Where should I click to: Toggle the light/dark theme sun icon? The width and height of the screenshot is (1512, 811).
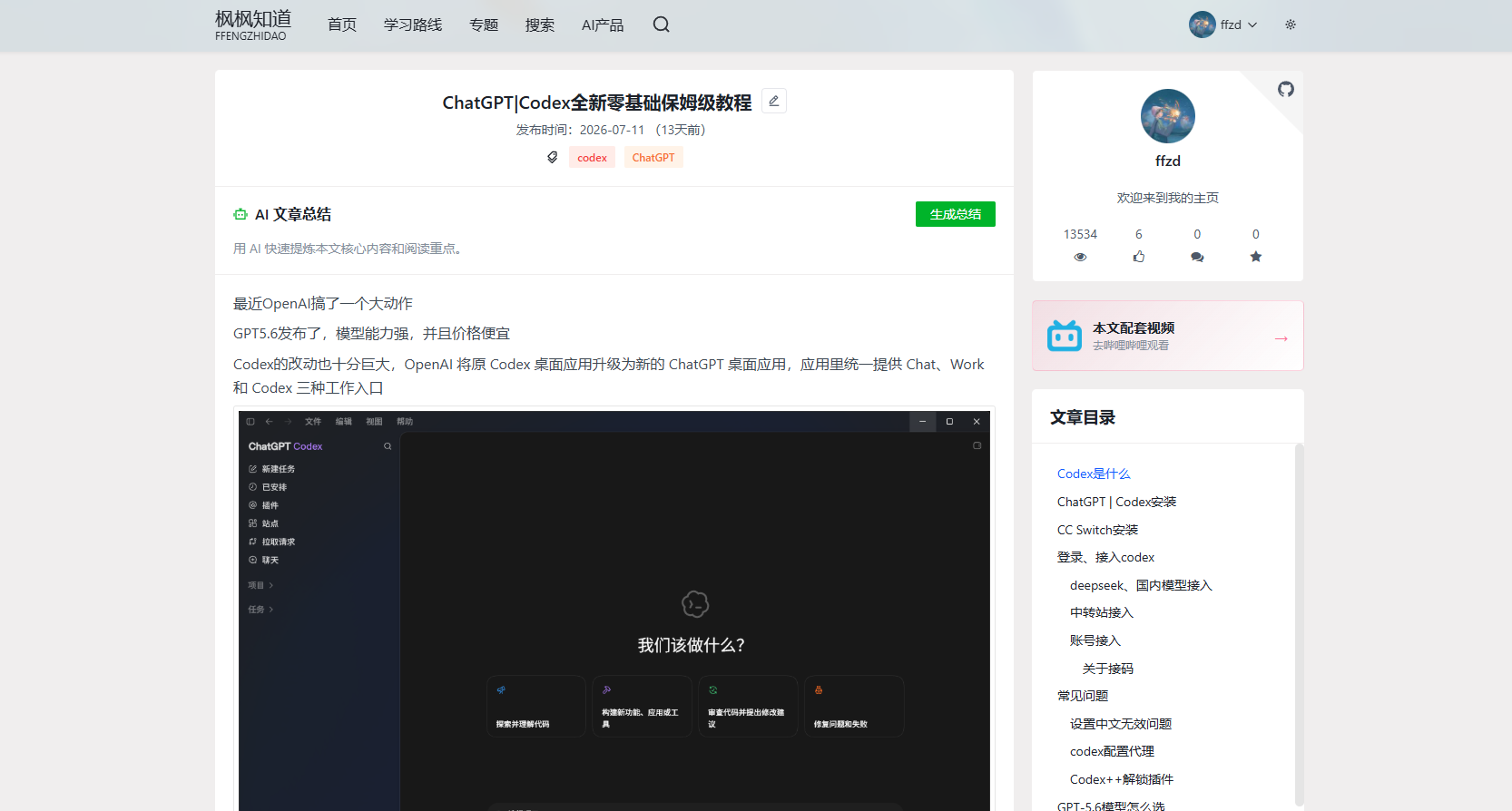point(1291,24)
